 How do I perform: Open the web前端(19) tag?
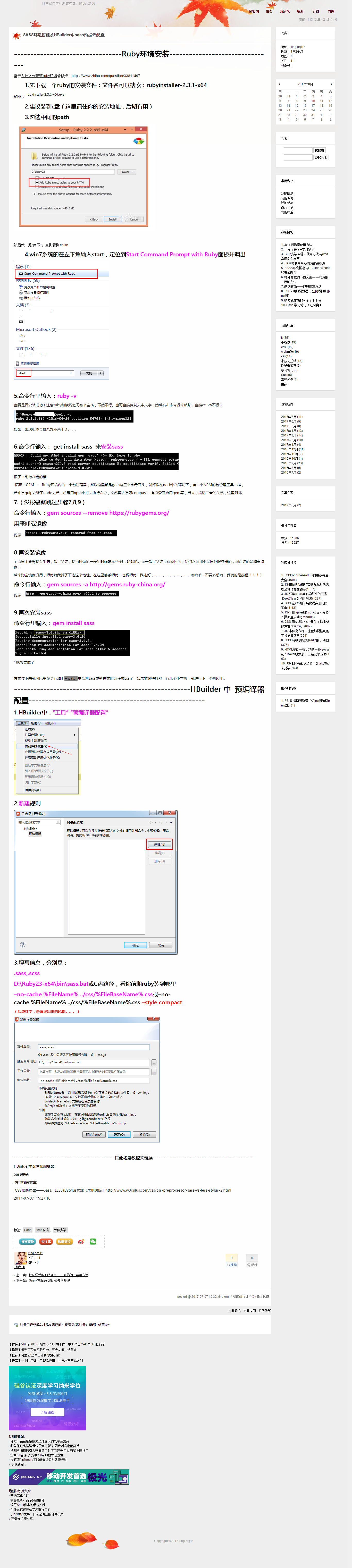pyautogui.click(x=290, y=352)
